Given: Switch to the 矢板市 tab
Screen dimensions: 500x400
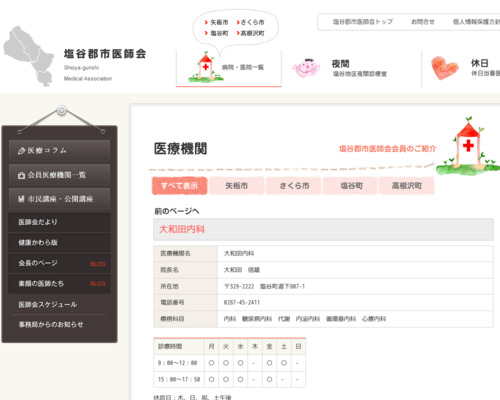Looking at the screenshot, I should point(237,186).
